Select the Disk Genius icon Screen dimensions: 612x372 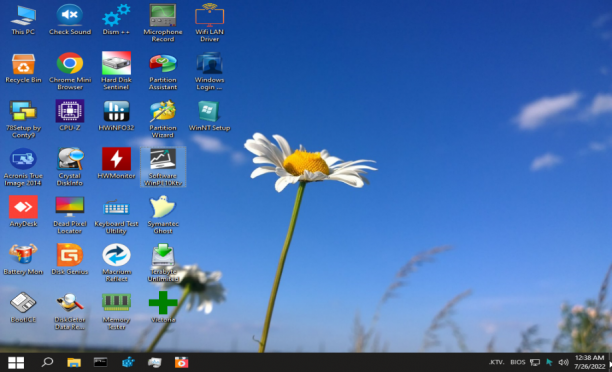(x=70, y=259)
